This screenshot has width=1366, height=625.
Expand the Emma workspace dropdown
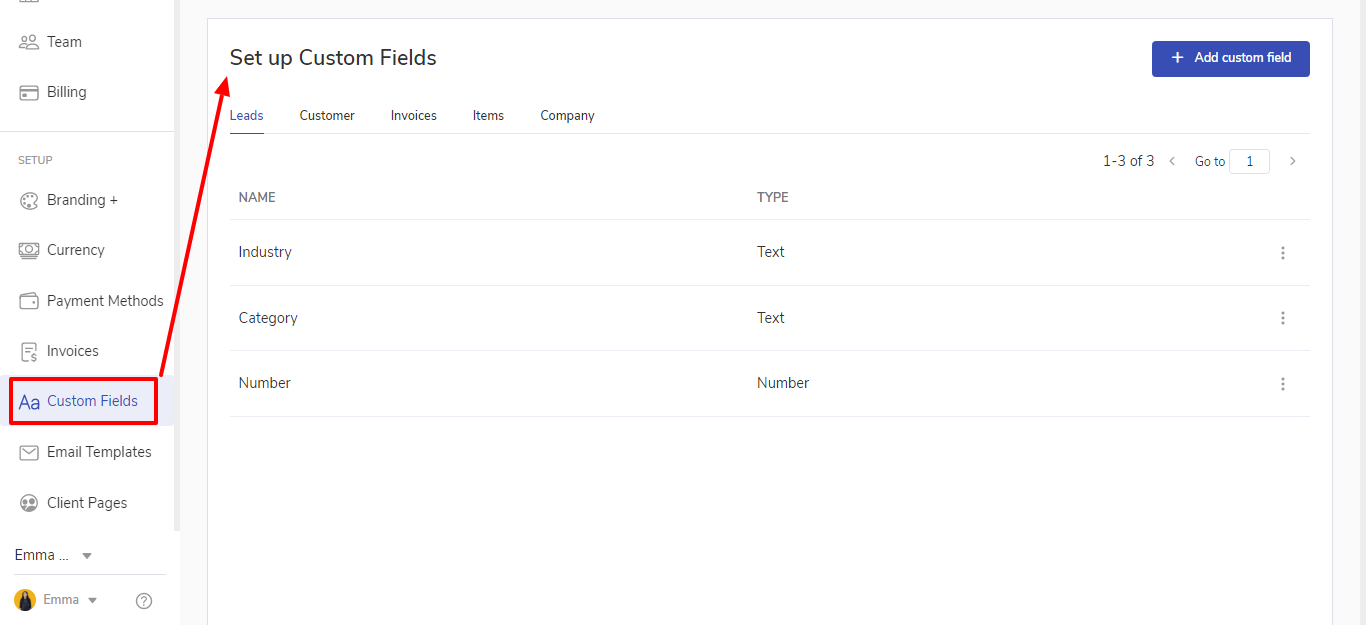click(87, 555)
